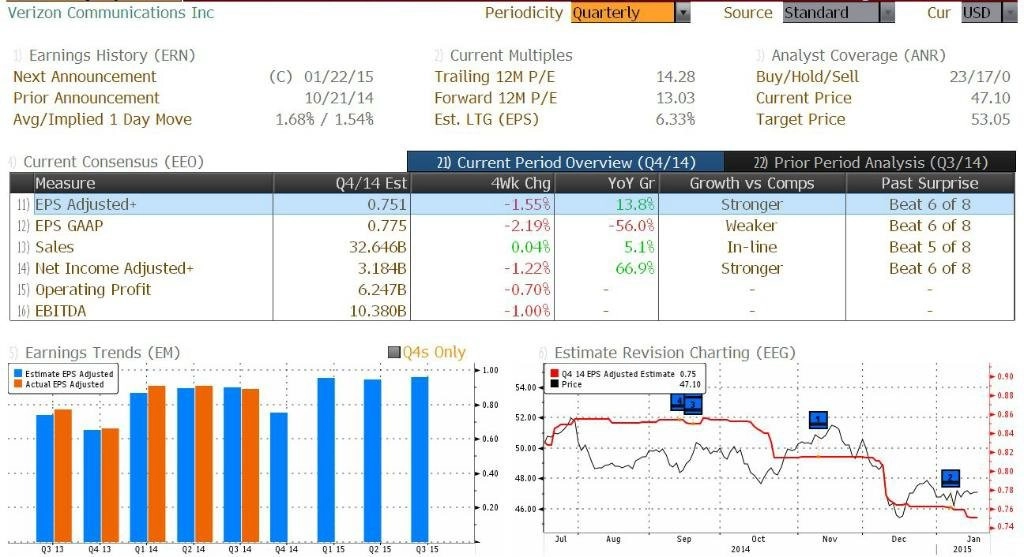The image size is (1024, 557).
Task: Open the Cur USD currency dropdown
Action: 989,13
